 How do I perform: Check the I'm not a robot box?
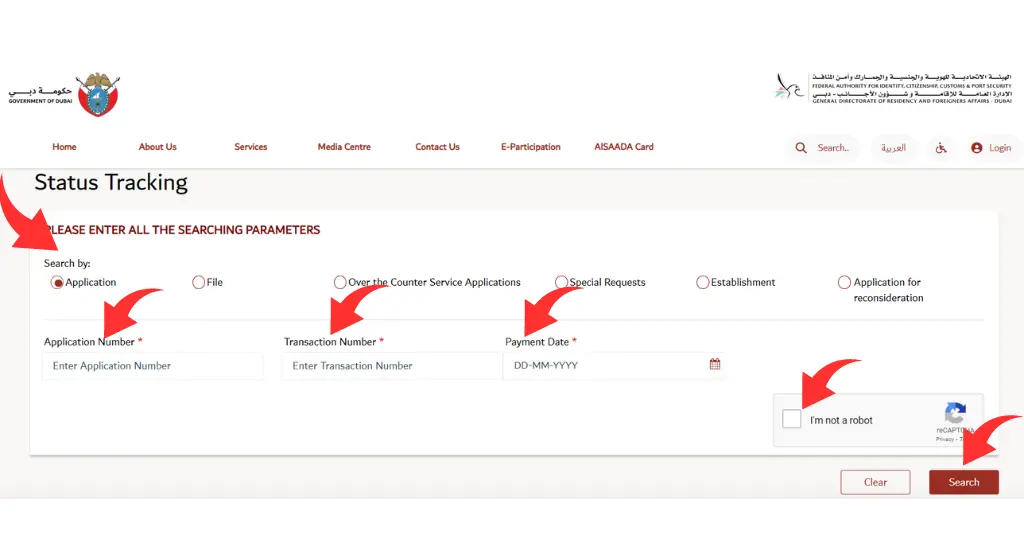[792, 419]
